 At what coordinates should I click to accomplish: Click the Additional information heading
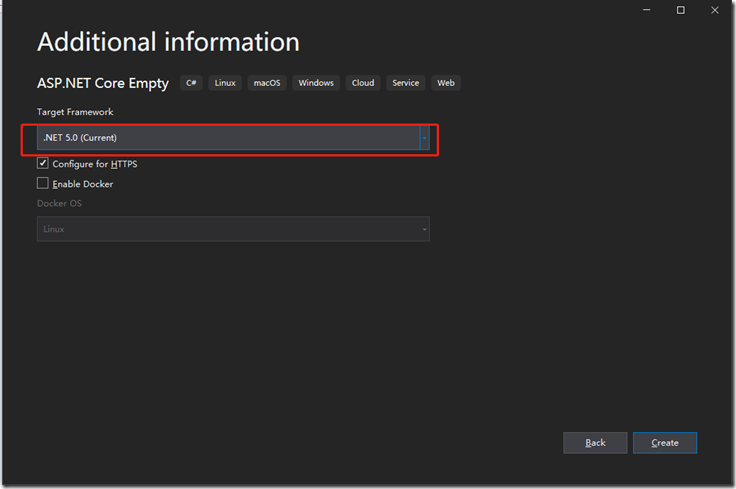click(x=168, y=42)
